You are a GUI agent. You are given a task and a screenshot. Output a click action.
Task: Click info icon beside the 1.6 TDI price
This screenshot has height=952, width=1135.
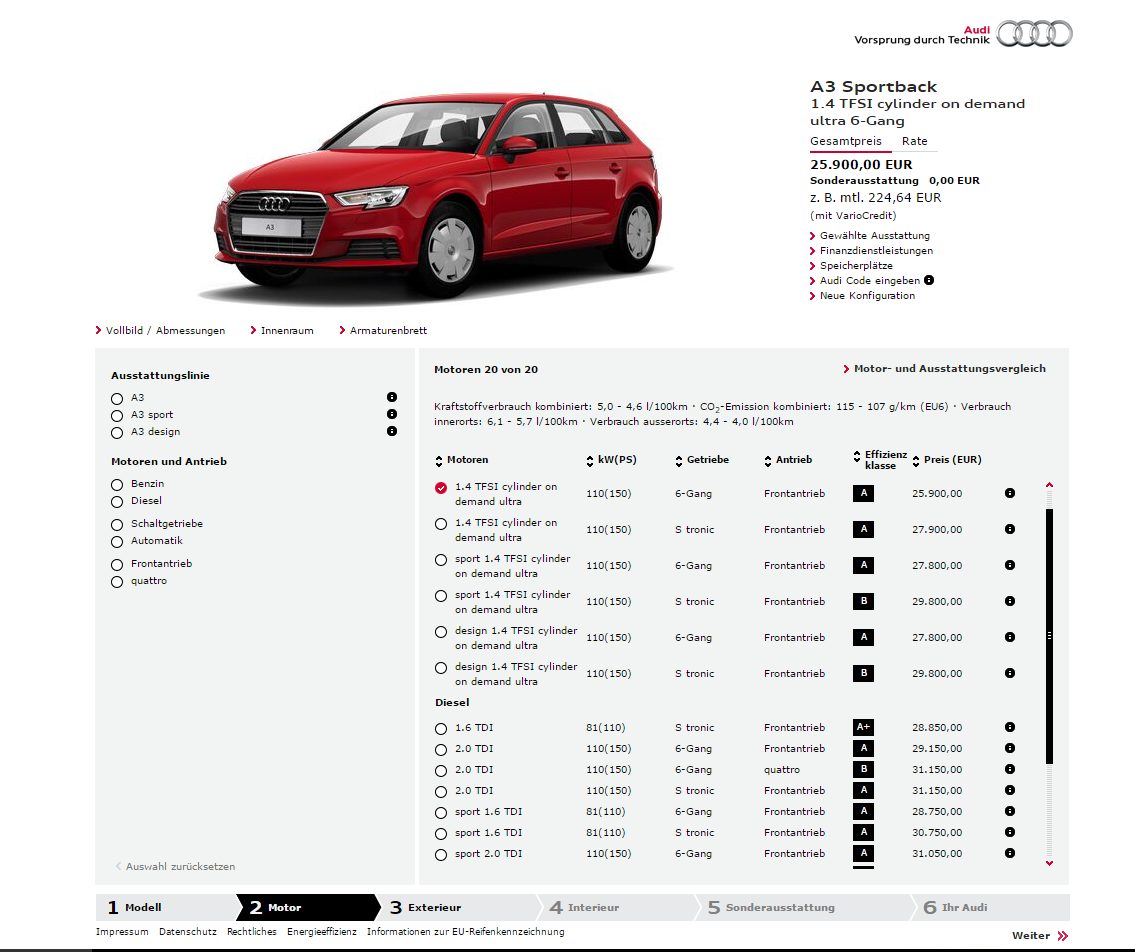click(1010, 727)
